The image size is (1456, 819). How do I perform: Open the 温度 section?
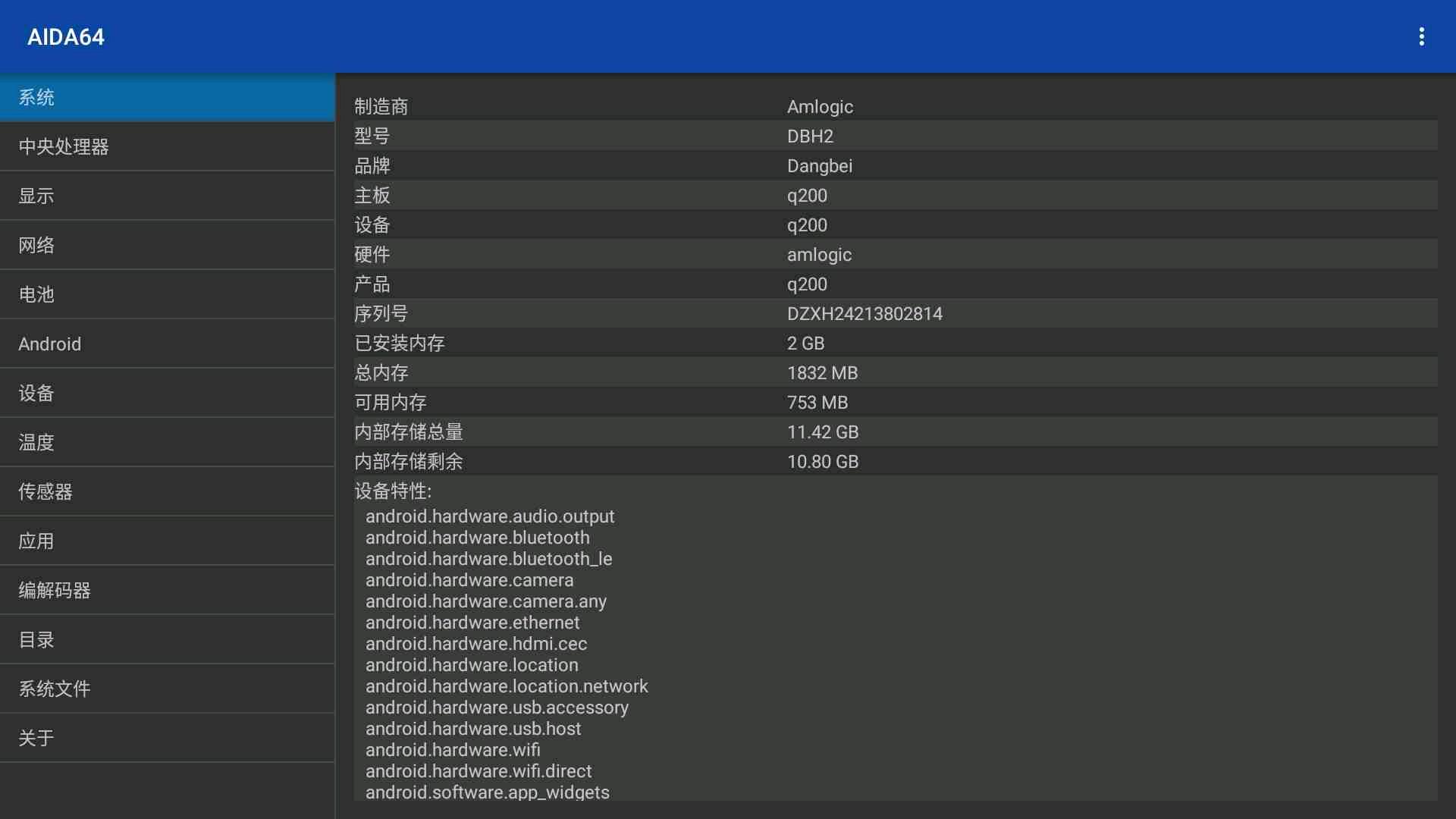(x=167, y=442)
